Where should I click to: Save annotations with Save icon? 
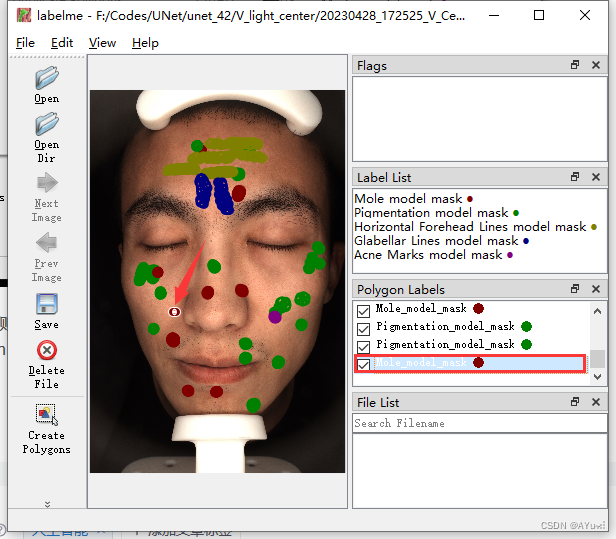pyautogui.click(x=47, y=312)
